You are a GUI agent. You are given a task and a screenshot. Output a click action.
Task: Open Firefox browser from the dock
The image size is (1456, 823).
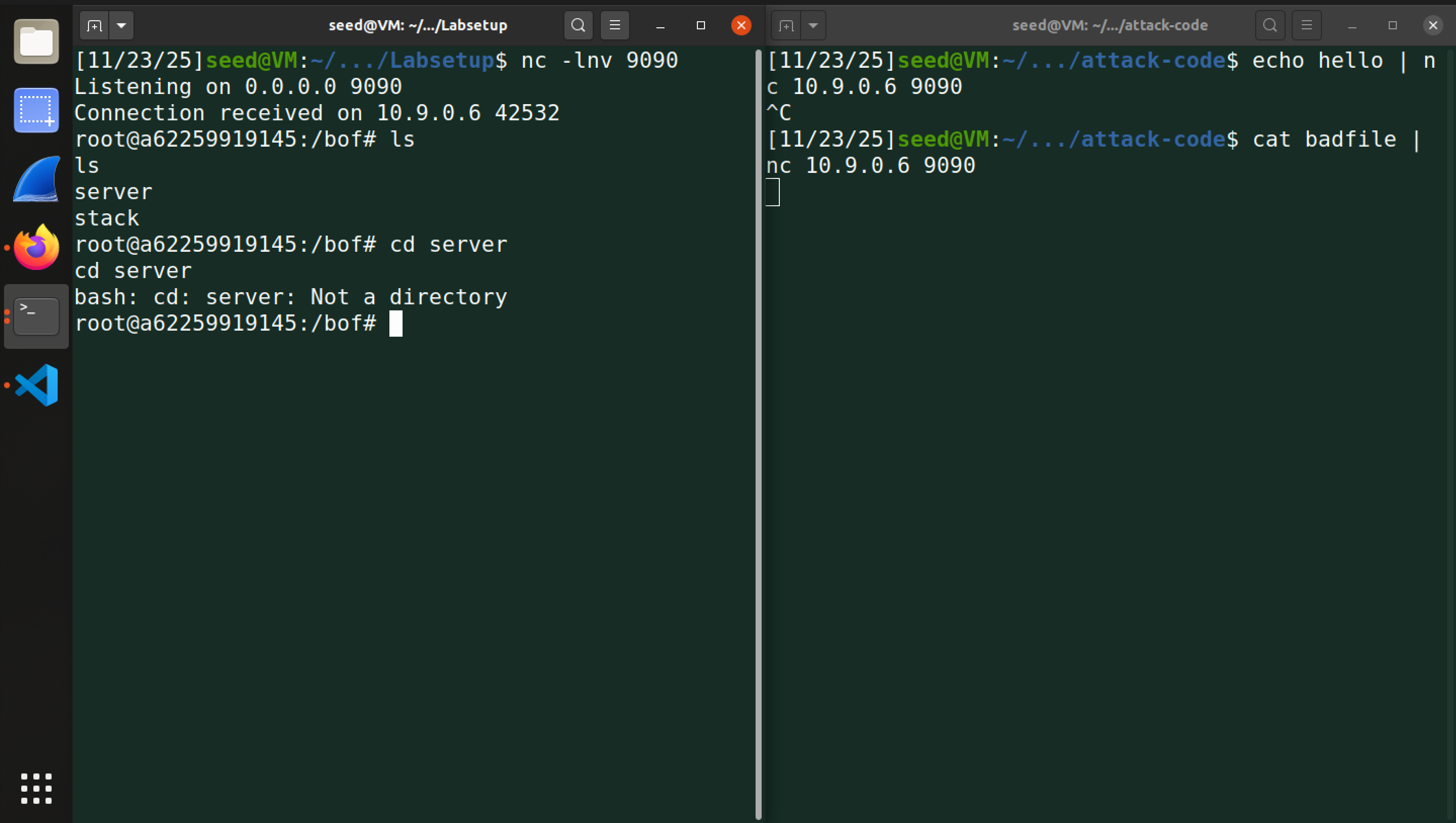coord(36,248)
